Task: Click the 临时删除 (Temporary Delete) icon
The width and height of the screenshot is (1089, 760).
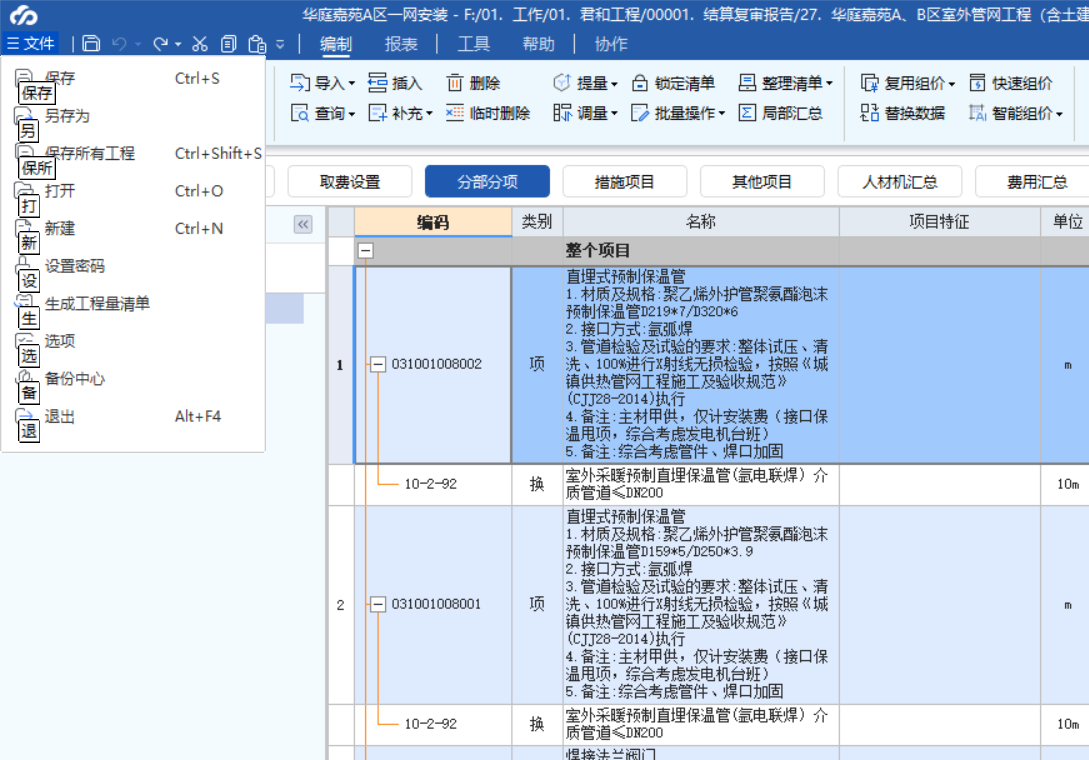Action: (454, 113)
